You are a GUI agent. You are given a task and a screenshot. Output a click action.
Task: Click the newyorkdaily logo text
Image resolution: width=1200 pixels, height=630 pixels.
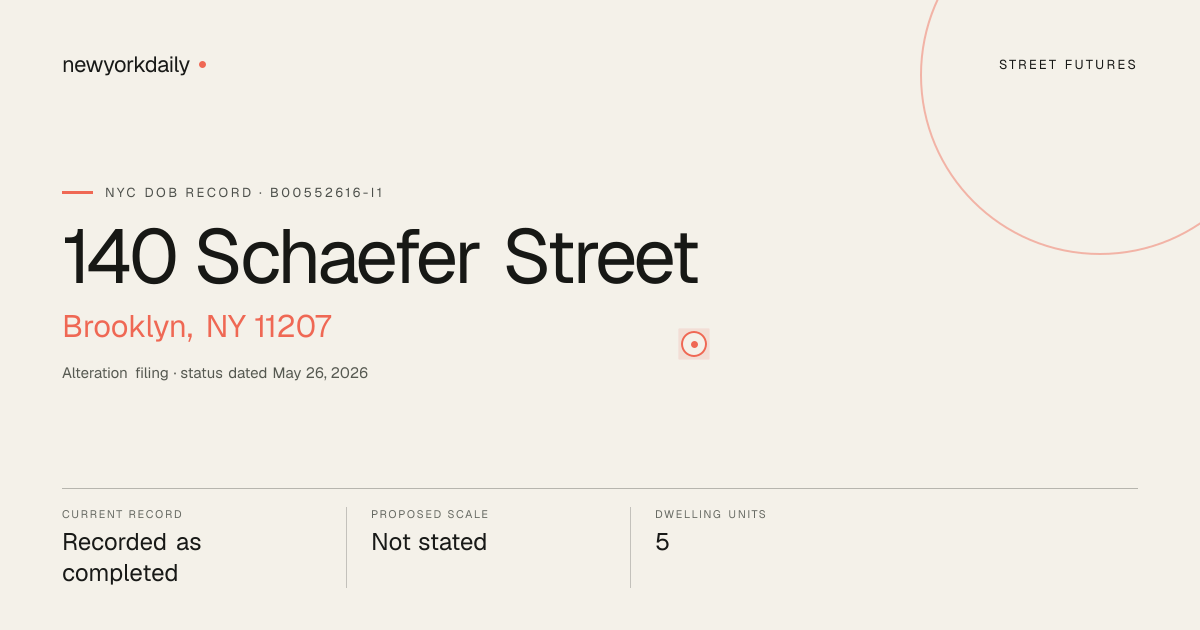coord(126,65)
